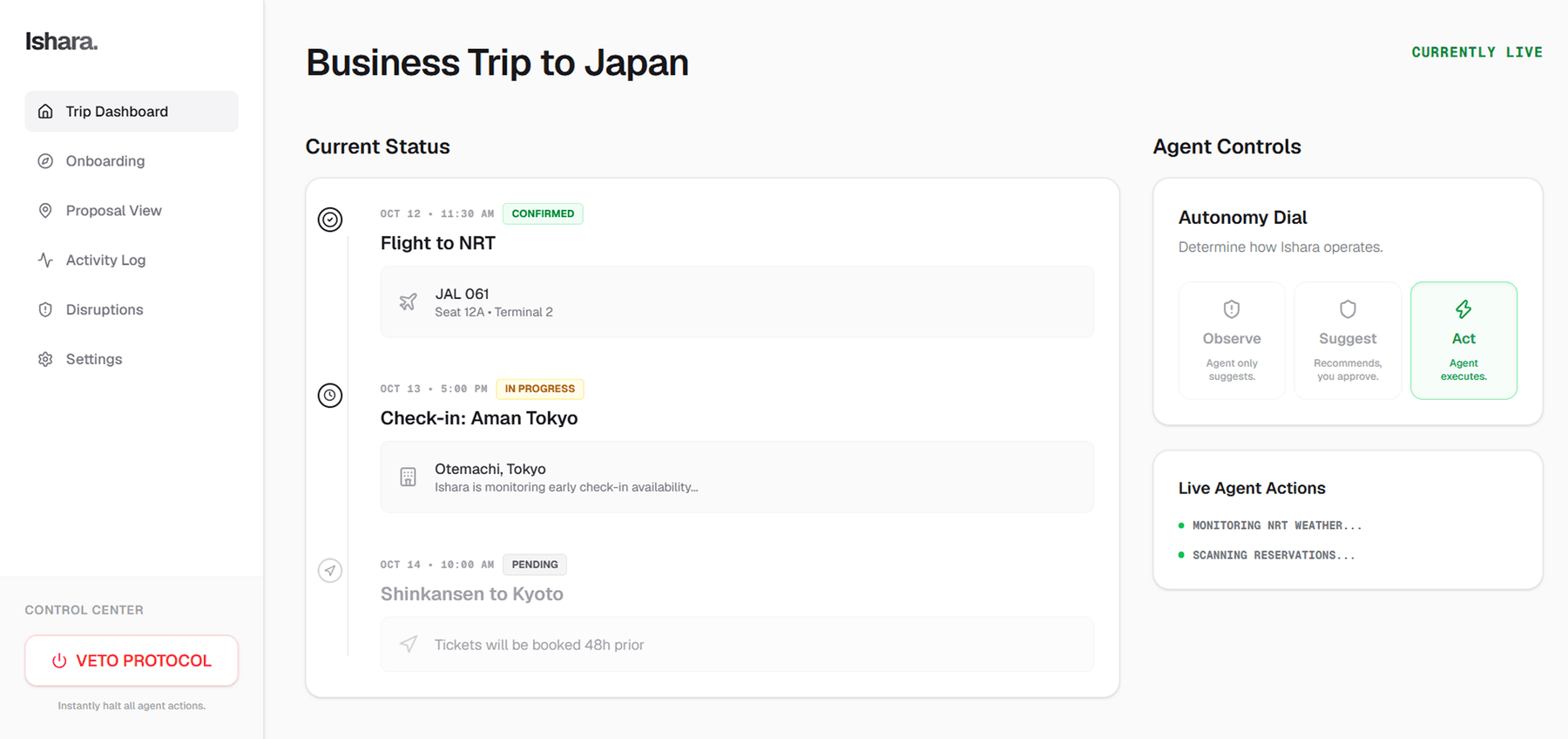Click the gear icon beside Settings
The width and height of the screenshot is (1568, 739).
coord(45,359)
